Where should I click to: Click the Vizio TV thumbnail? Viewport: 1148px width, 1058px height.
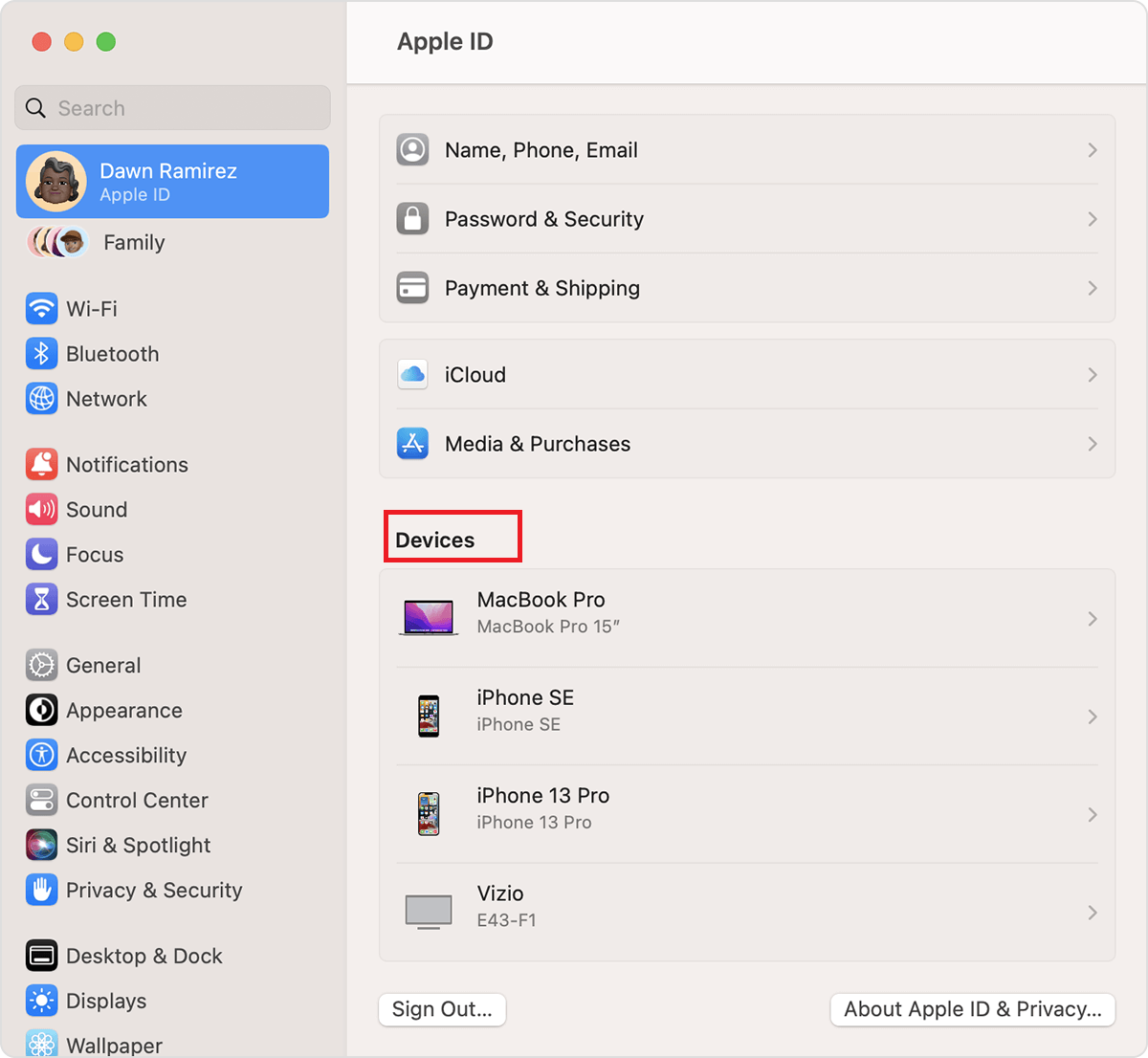pyautogui.click(x=429, y=912)
